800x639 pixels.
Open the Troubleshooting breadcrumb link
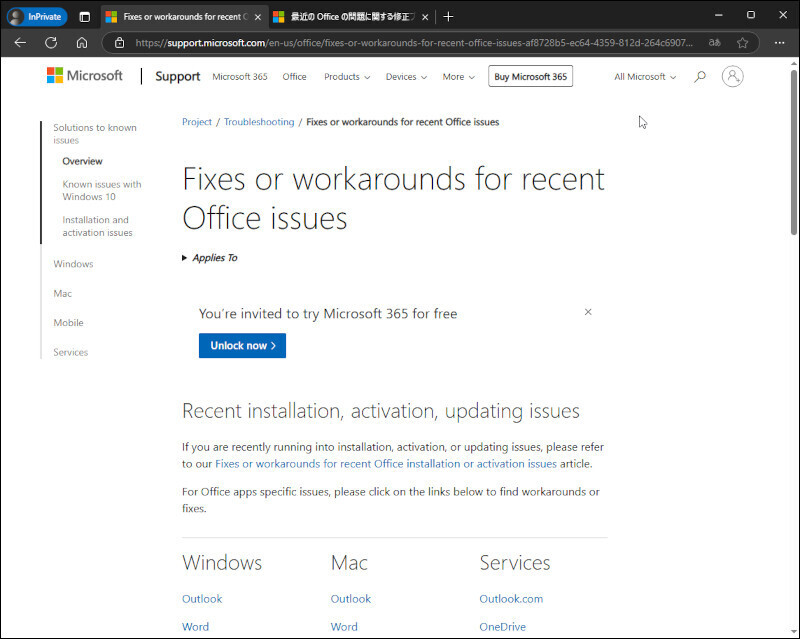(x=259, y=122)
